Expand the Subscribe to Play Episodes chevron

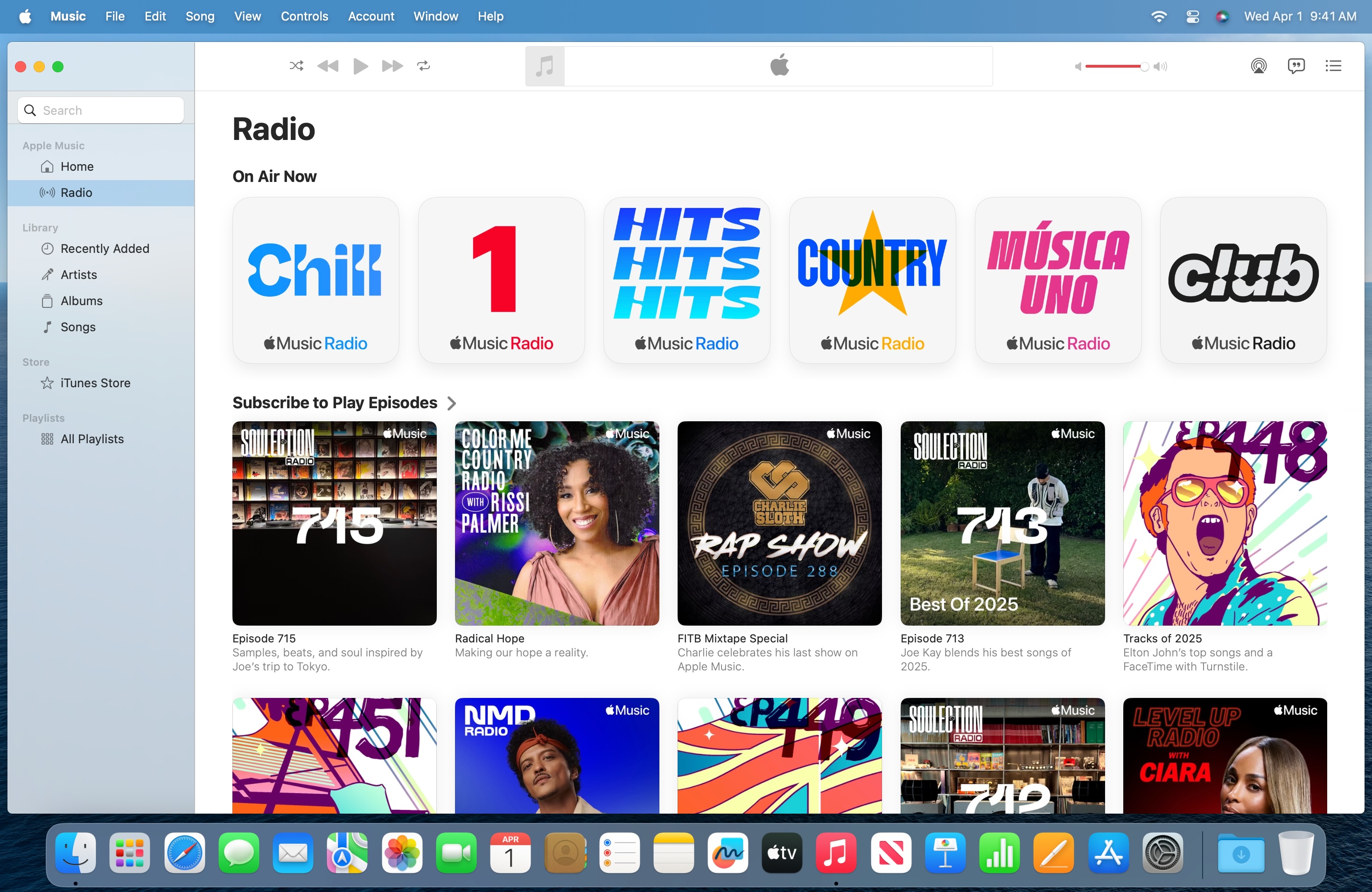tap(452, 404)
